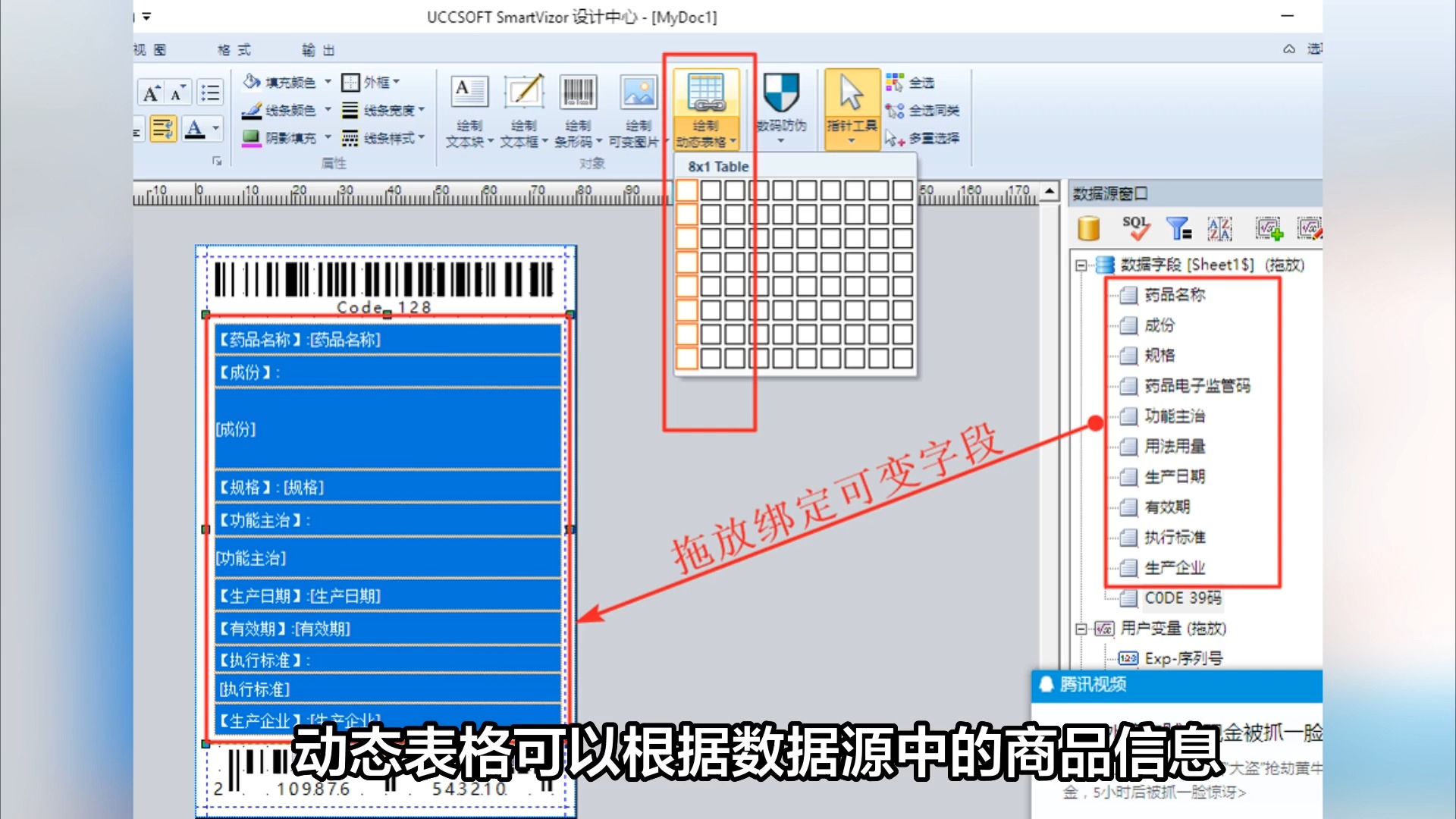This screenshot has height=819, width=1456.
Task: Collapse the 数据字段 [Sheet1$] tree node
Action: 1081,265
